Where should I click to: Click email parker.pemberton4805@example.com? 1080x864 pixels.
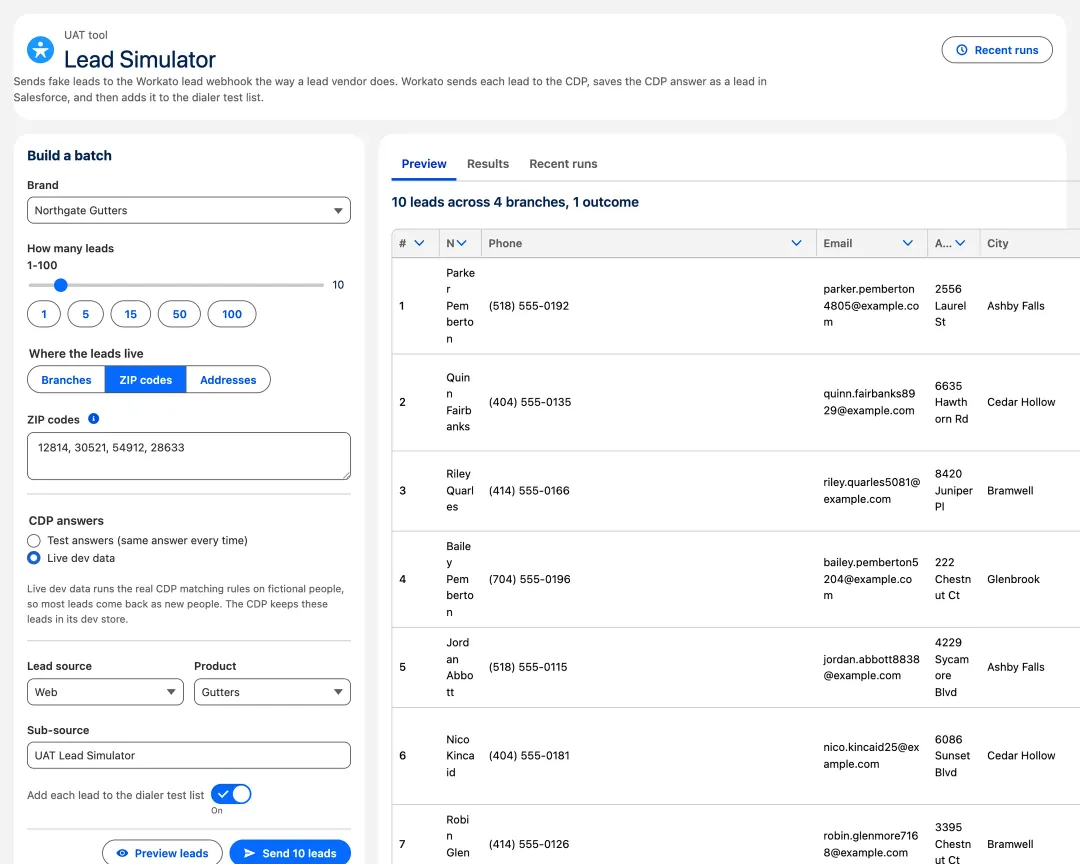[x=871, y=306]
